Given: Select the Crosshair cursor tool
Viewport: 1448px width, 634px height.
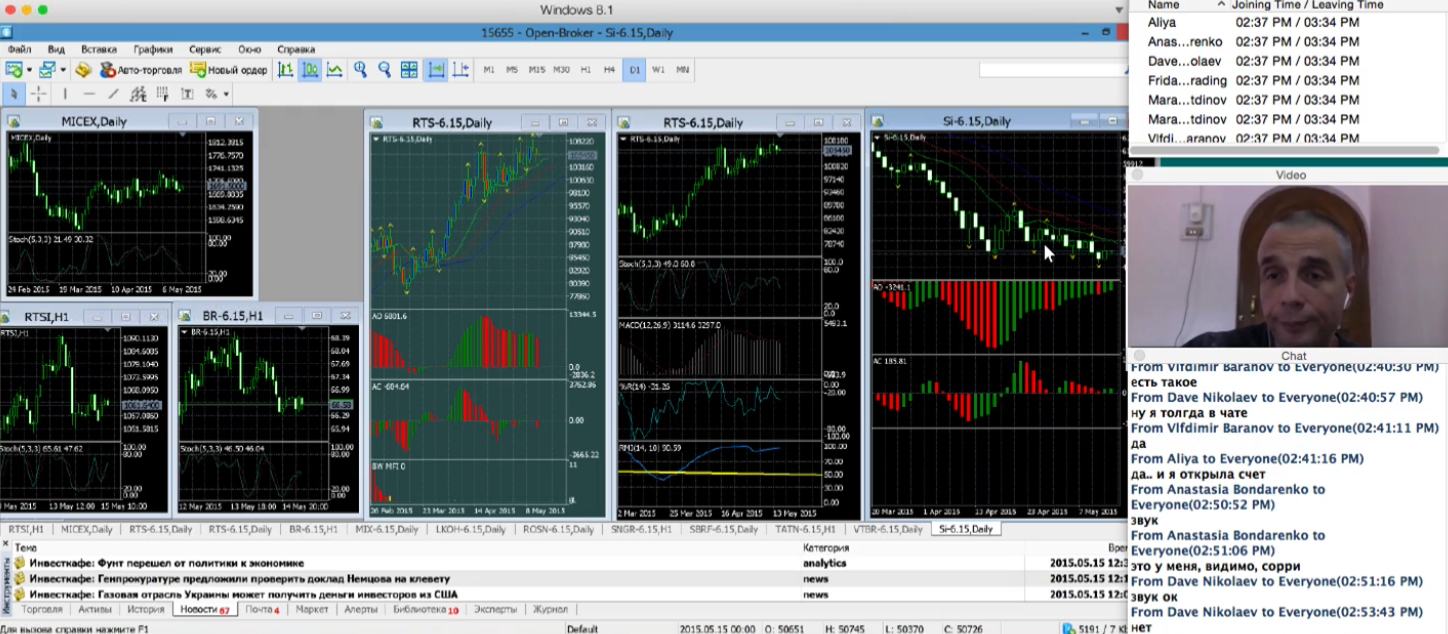Looking at the screenshot, I should [38, 94].
